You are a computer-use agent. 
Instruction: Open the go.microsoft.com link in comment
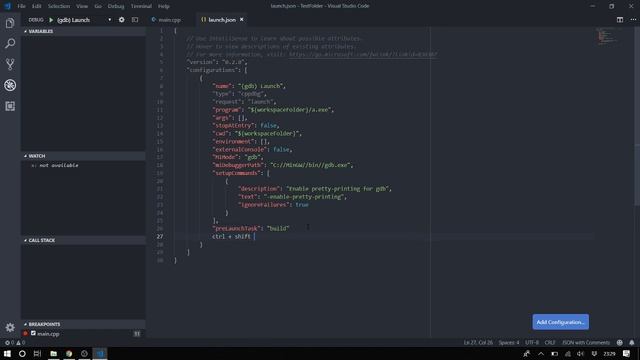pyautogui.click(x=363, y=54)
